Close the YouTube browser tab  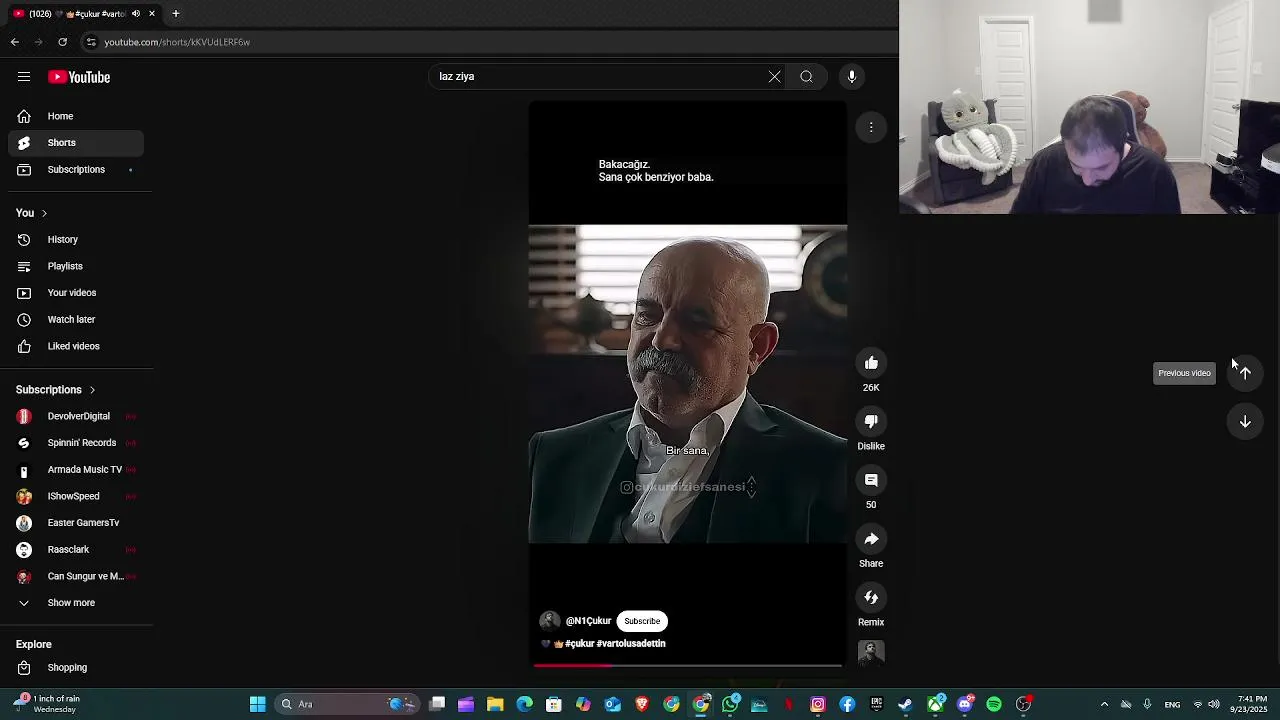click(x=152, y=14)
